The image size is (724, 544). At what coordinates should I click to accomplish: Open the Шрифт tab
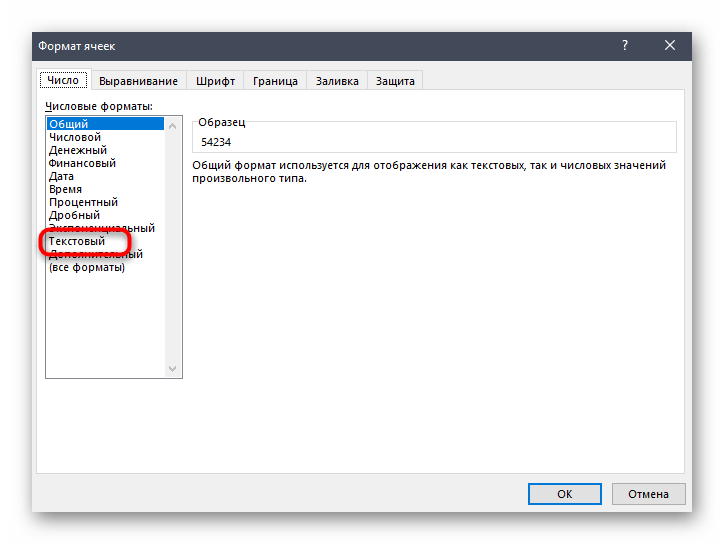[x=215, y=81]
